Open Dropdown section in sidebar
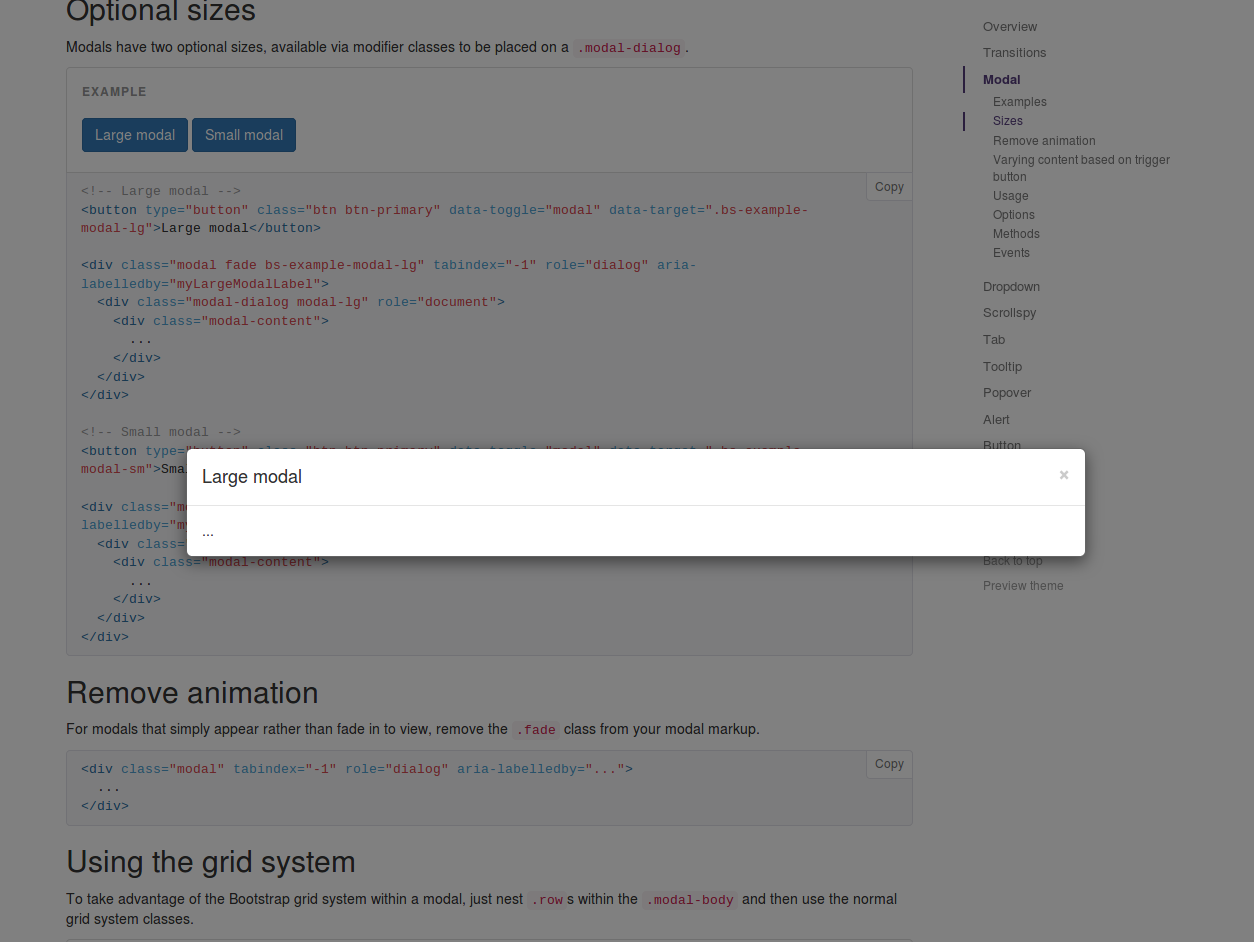This screenshot has height=942, width=1254. 1011,287
